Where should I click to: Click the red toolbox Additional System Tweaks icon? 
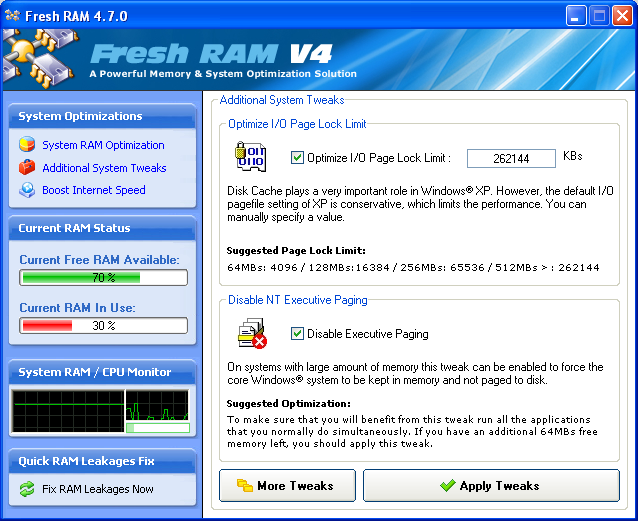[27, 167]
